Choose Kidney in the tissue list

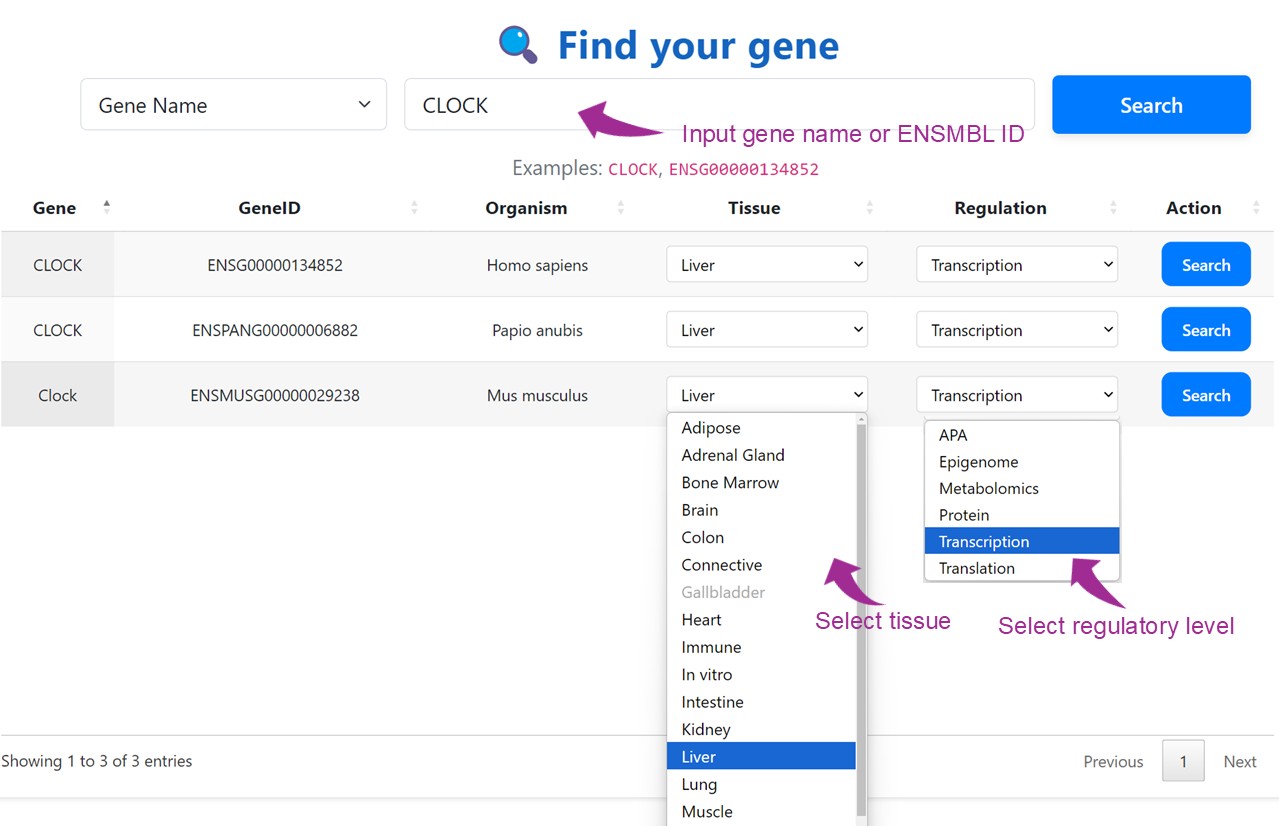(x=706, y=730)
